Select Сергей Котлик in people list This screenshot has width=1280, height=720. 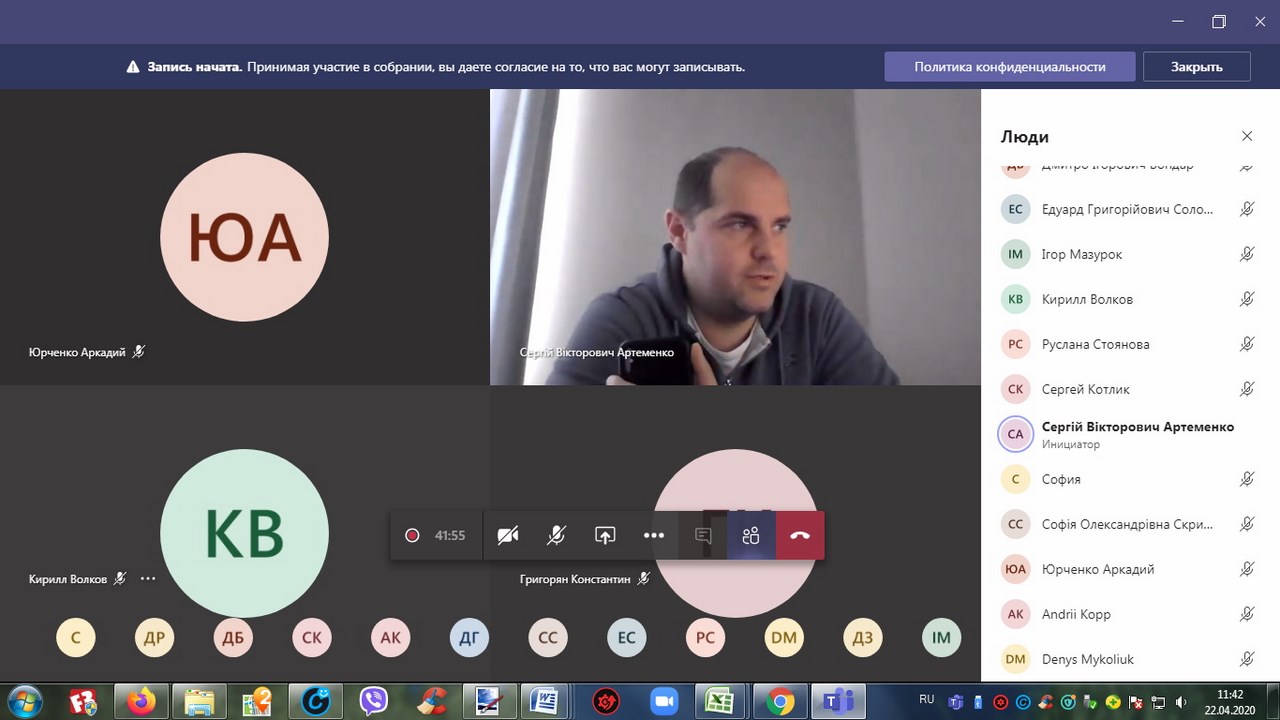click(1130, 389)
